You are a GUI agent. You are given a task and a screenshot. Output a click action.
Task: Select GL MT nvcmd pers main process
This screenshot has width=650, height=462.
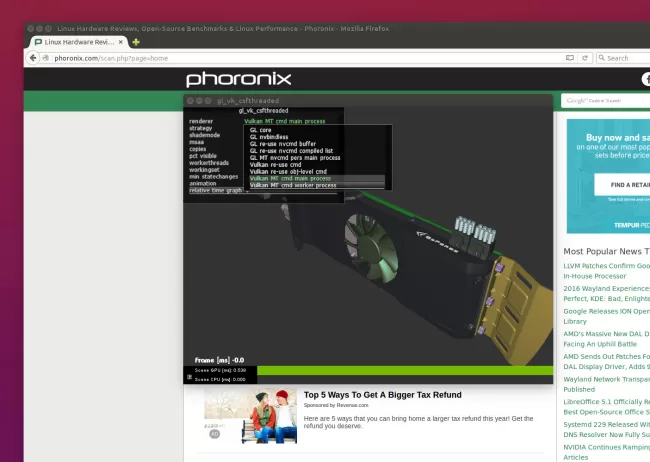tap(295, 158)
